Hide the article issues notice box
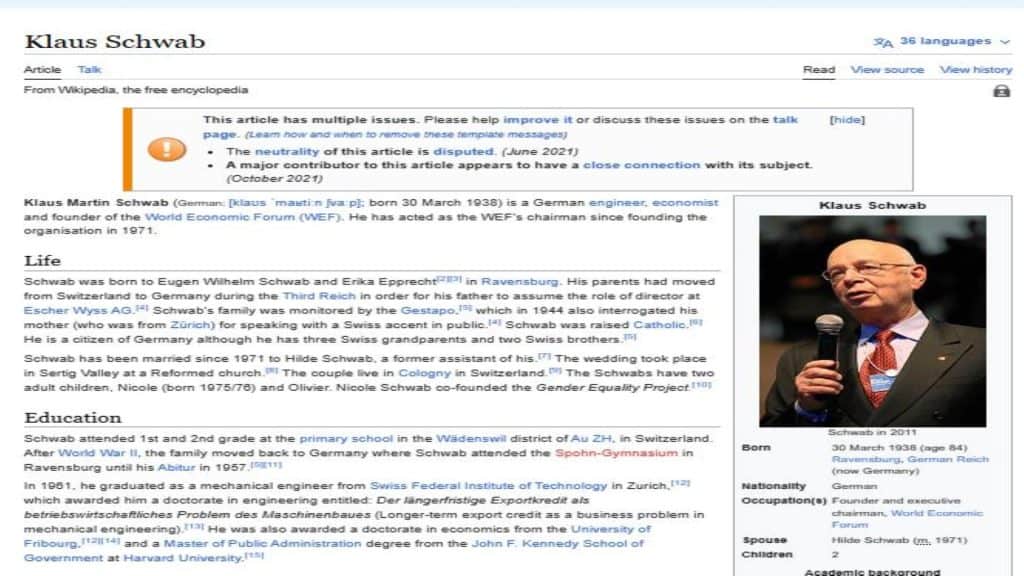Viewport: 1024px width, 576px height. (847, 120)
